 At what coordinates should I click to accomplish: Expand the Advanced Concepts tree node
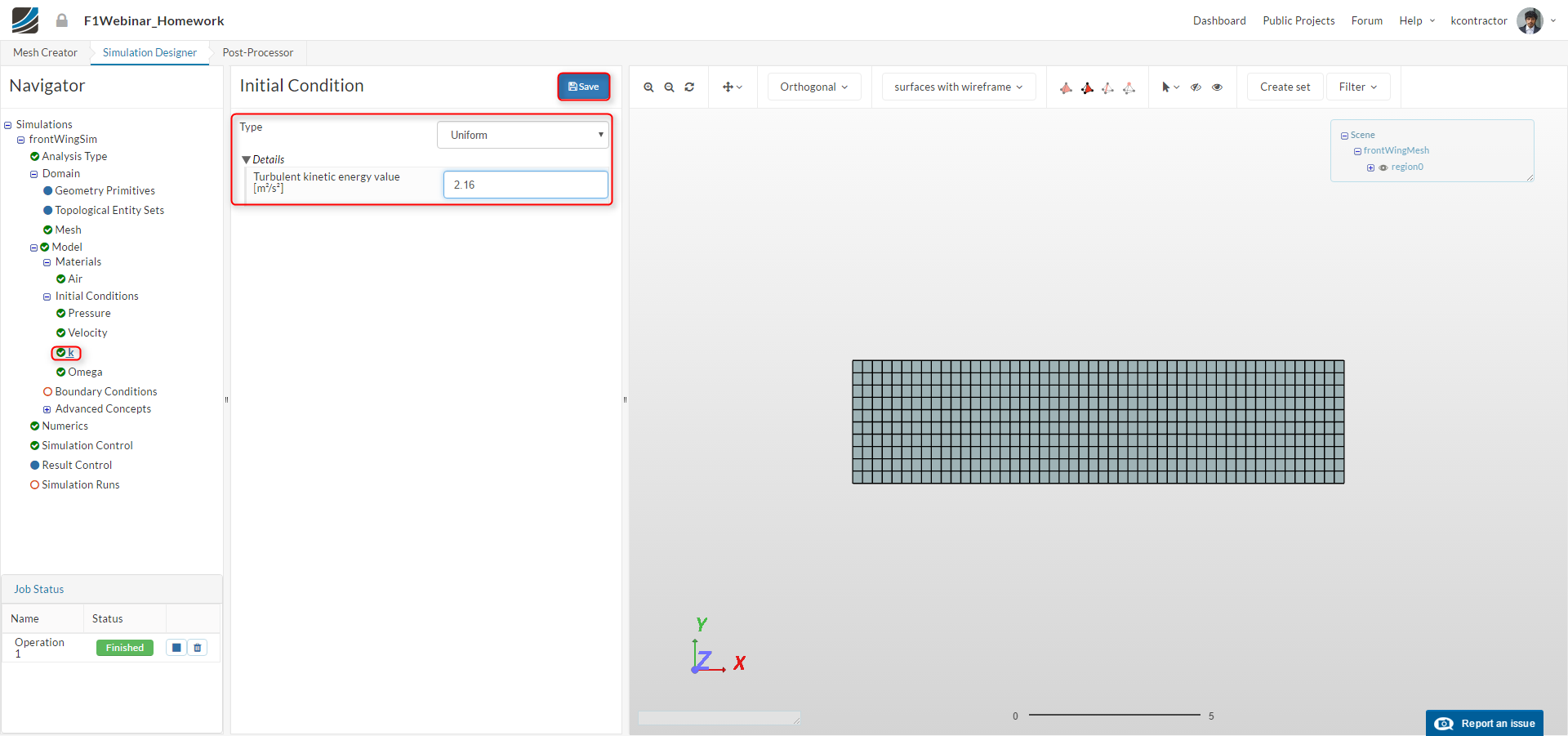(x=47, y=409)
